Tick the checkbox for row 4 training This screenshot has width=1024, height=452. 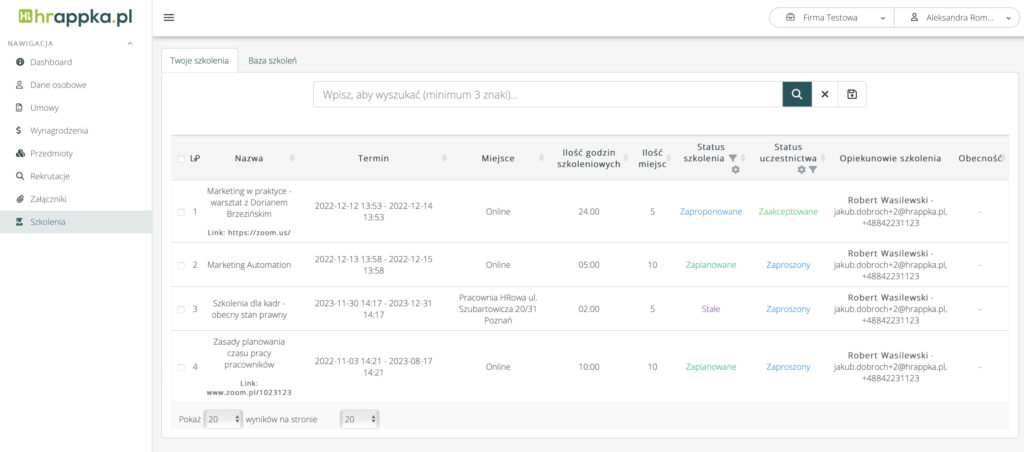(181, 367)
